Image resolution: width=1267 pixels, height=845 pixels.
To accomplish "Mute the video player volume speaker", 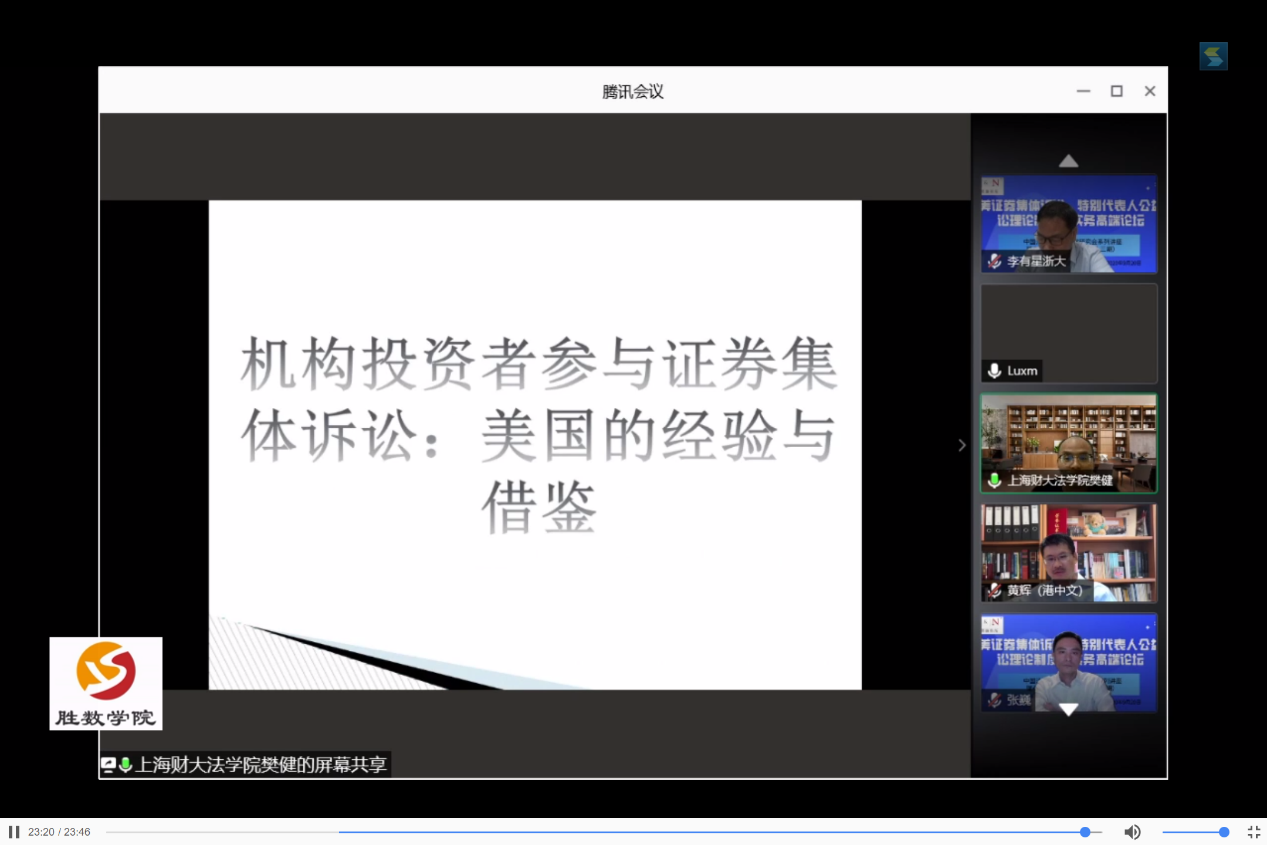I will tap(1132, 832).
